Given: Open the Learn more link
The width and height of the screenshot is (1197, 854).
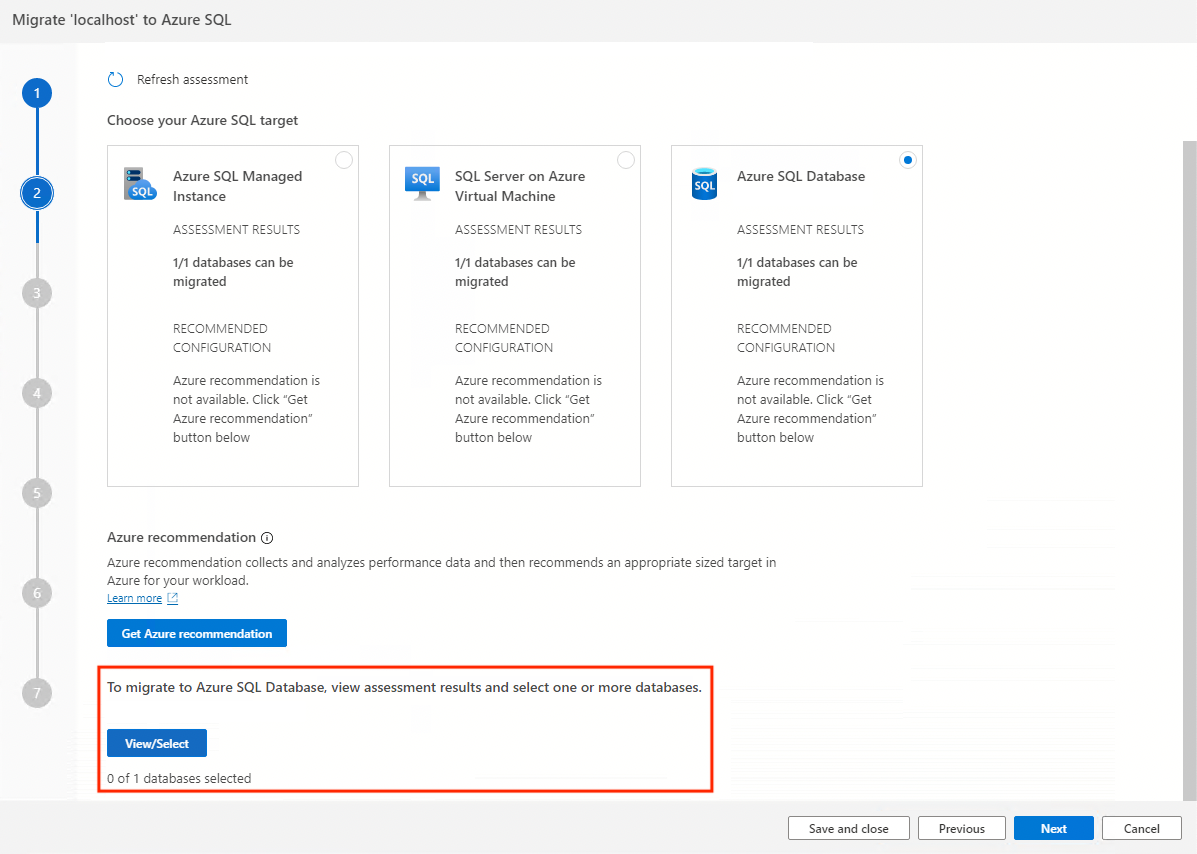Looking at the screenshot, I should click(x=134, y=598).
